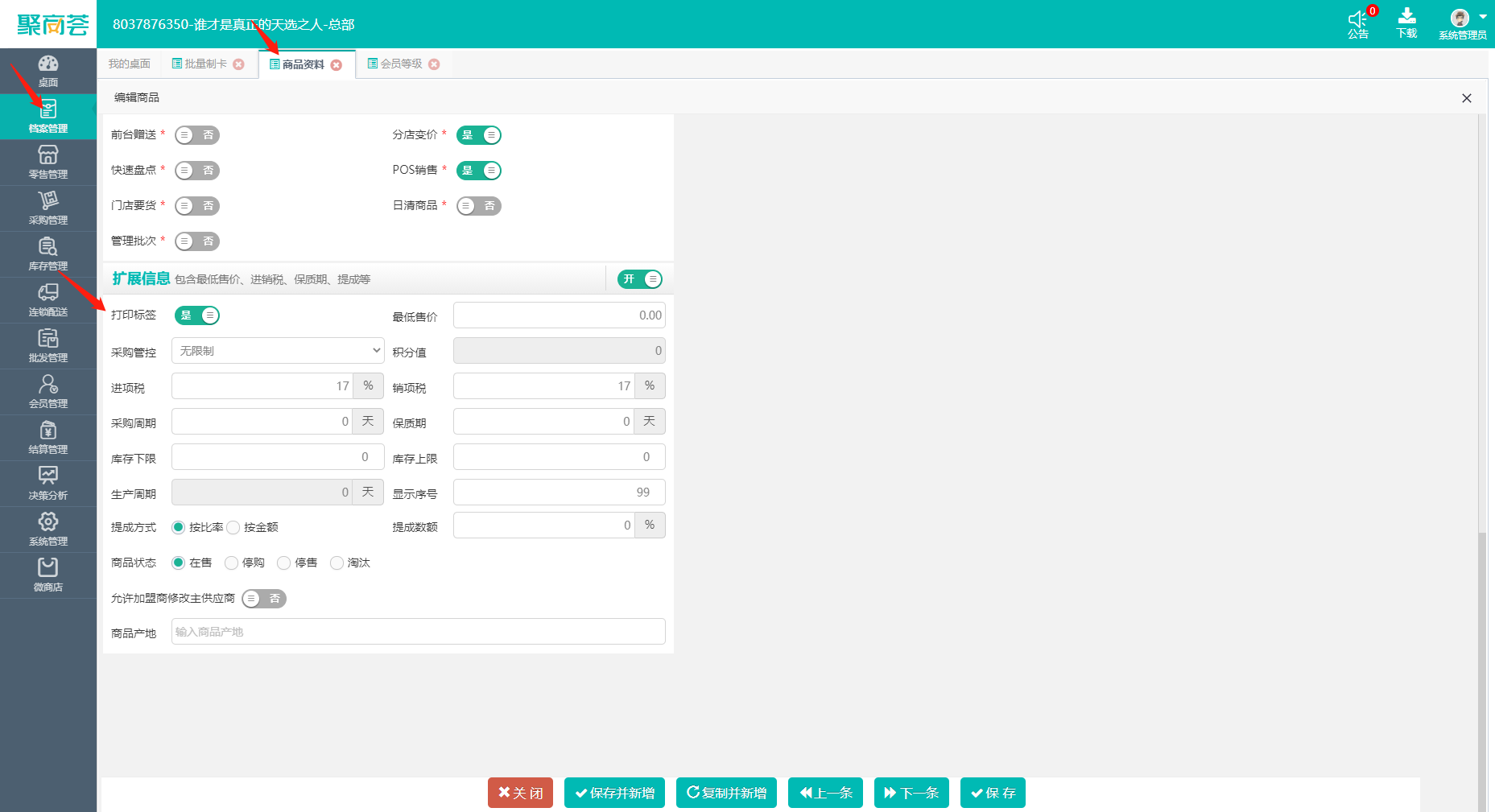
Task: Click the 采购周期 input field
Action: (x=262, y=422)
